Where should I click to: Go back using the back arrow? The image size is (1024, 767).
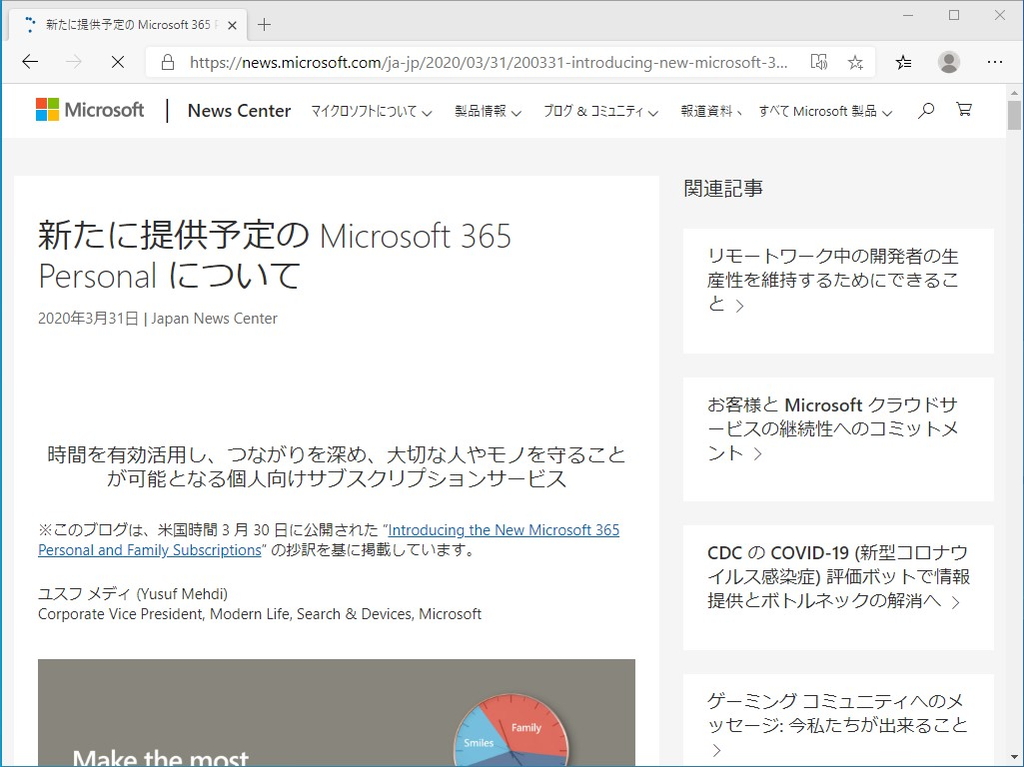tap(29, 61)
